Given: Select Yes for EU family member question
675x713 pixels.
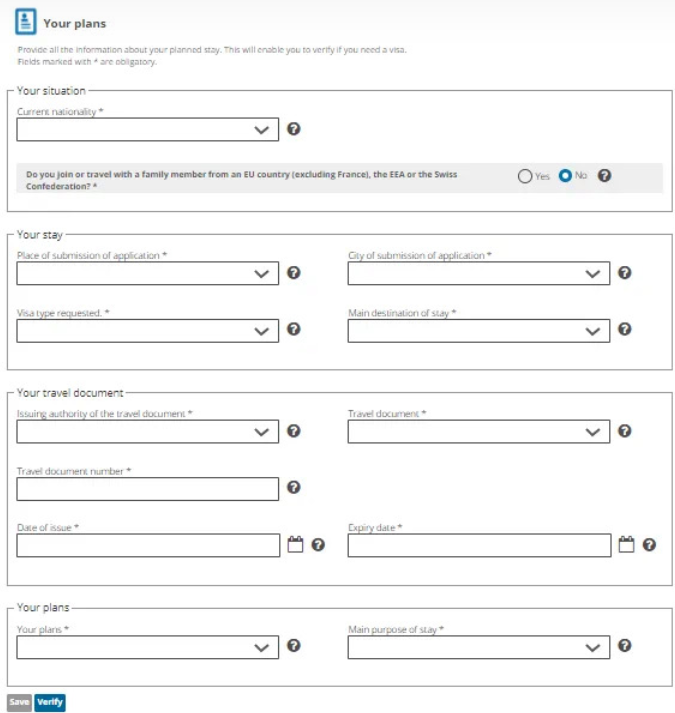Looking at the screenshot, I should 524,176.
